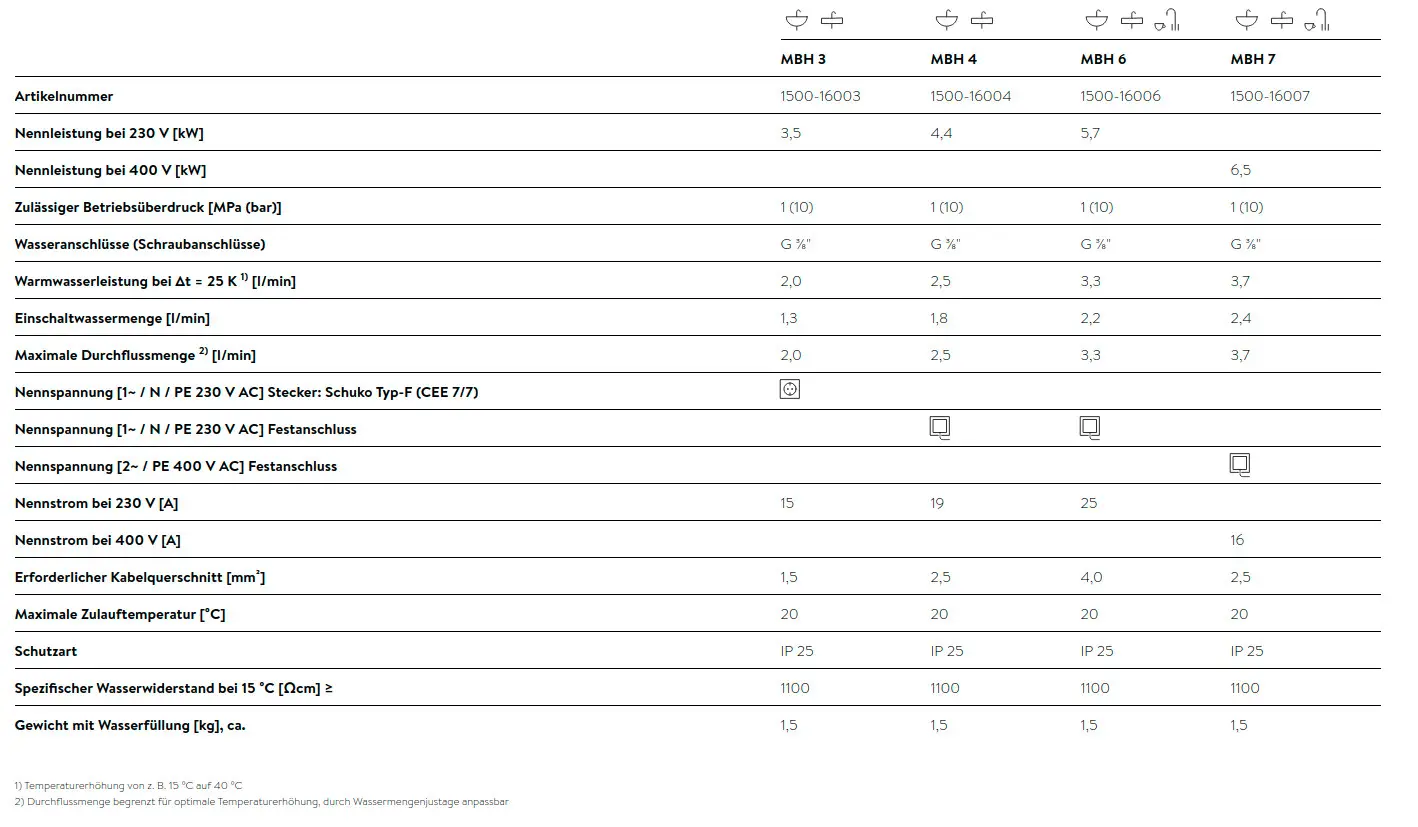Click the fixed connection icon in MBH 4 column
Viewport: 1418px width, 827px height.
[940, 428]
